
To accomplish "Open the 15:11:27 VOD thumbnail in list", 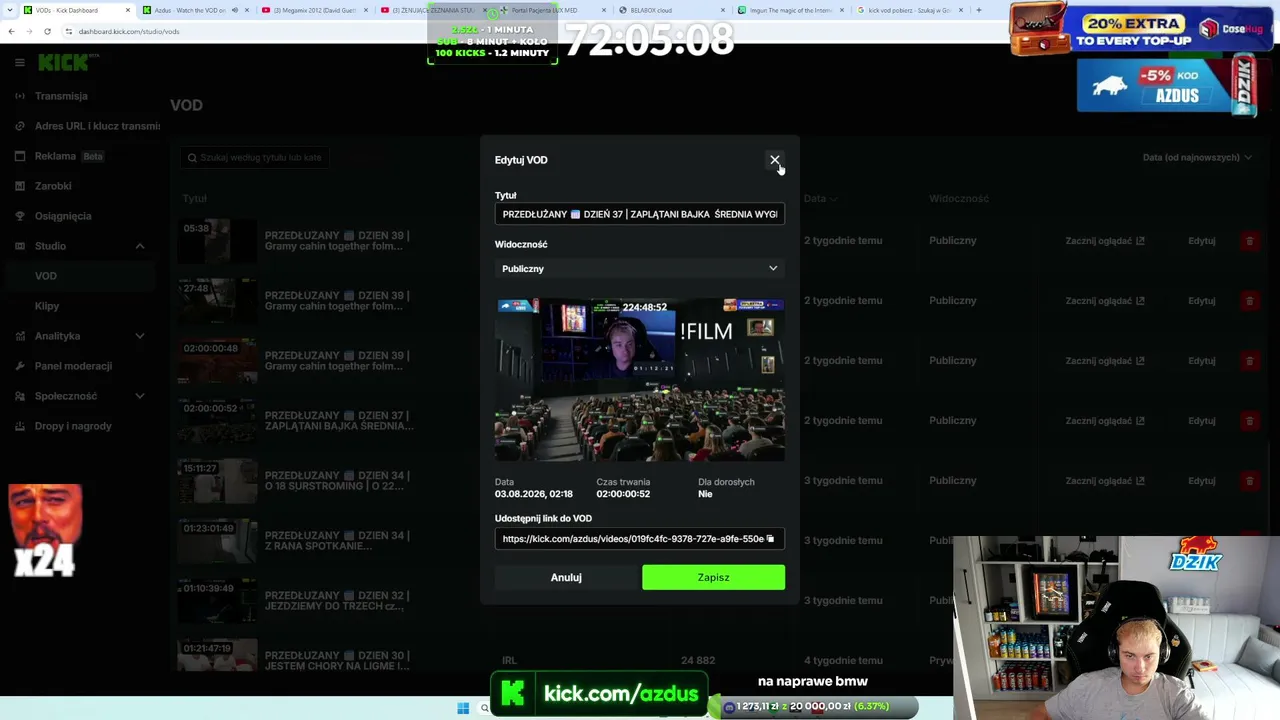I will 217,481.
